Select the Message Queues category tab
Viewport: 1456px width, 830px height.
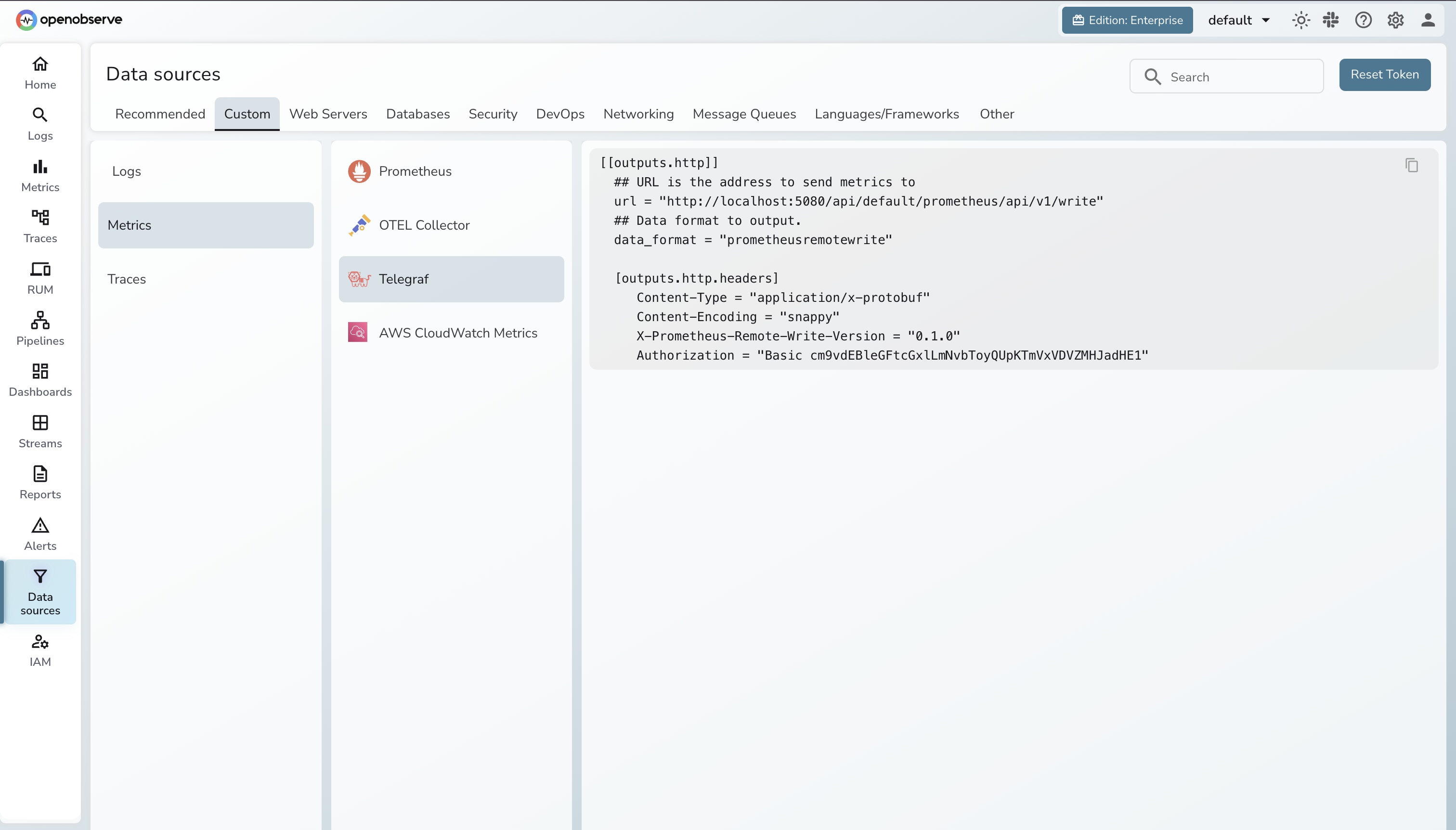pyautogui.click(x=744, y=114)
